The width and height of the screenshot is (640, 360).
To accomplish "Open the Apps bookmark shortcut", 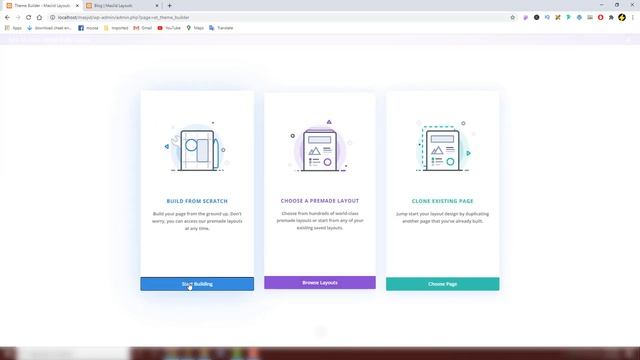I will pyautogui.click(x=13, y=28).
